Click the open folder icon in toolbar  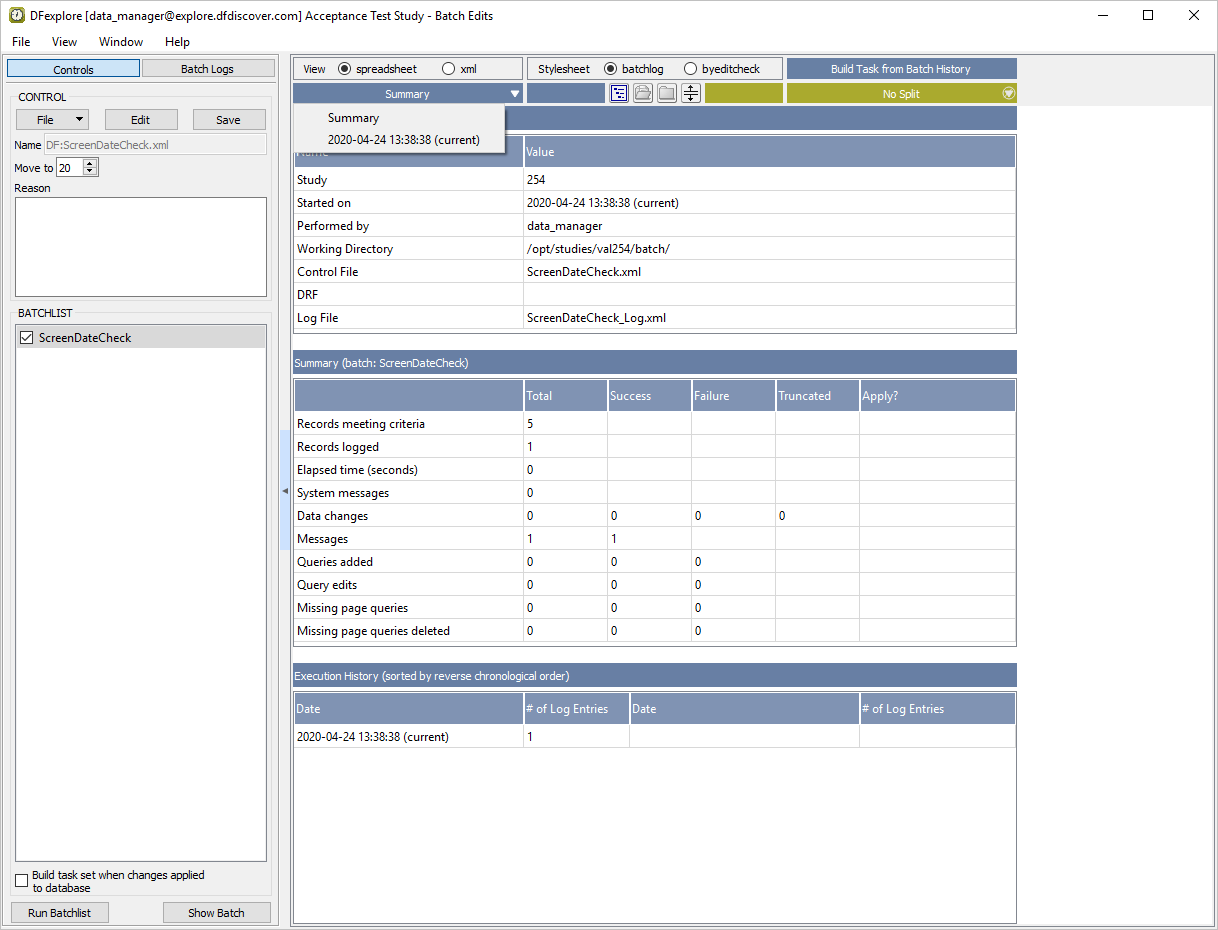click(643, 93)
